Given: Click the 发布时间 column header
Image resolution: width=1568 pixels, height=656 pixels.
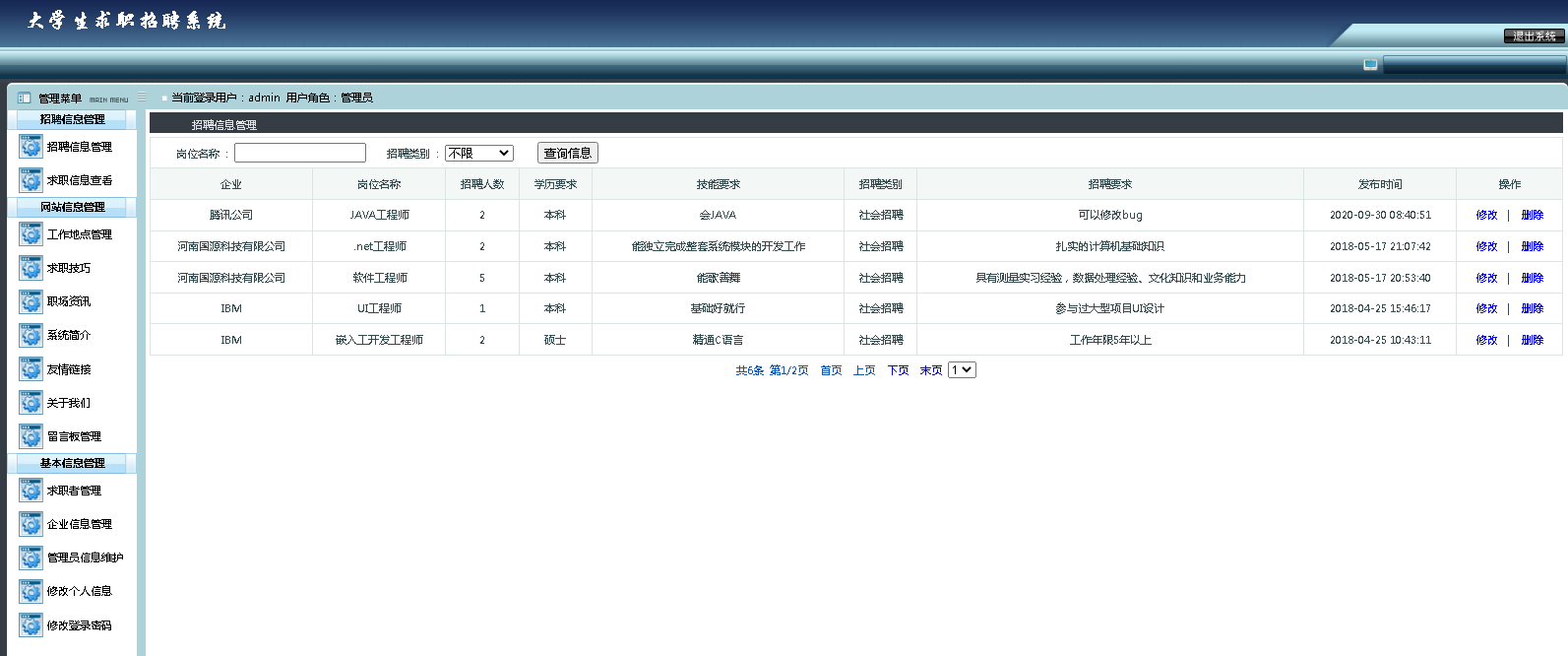Looking at the screenshot, I should [1380, 184].
